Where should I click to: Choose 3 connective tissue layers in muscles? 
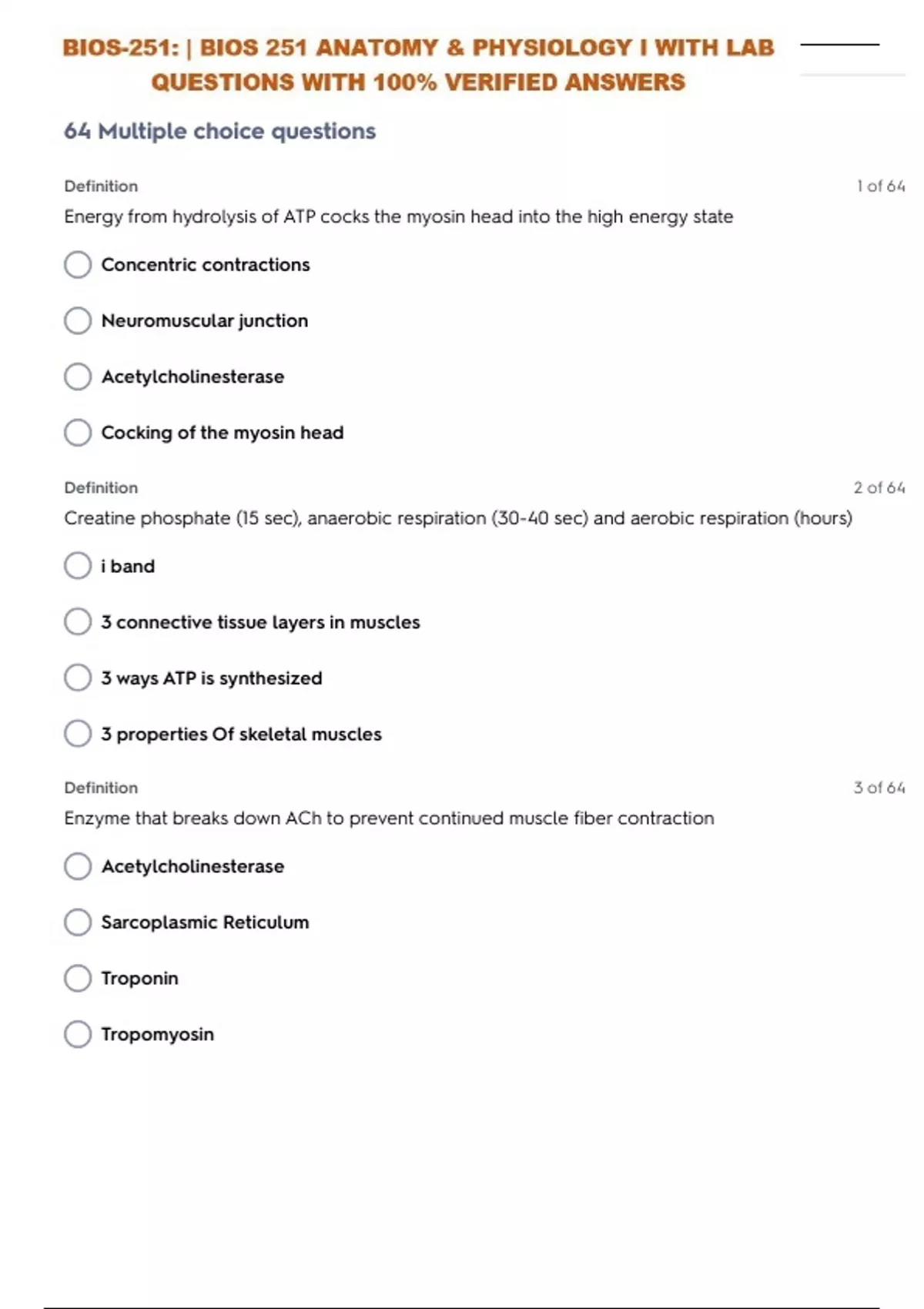[x=78, y=622]
